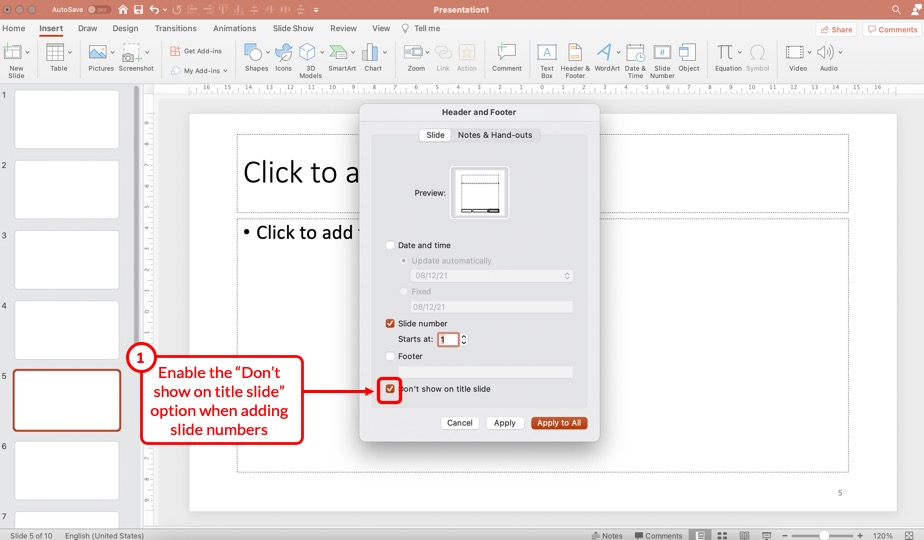The height and width of the screenshot is (540, 924).
Task: Insert Pictures from the ribbon
Action: (x=97, y=52)
